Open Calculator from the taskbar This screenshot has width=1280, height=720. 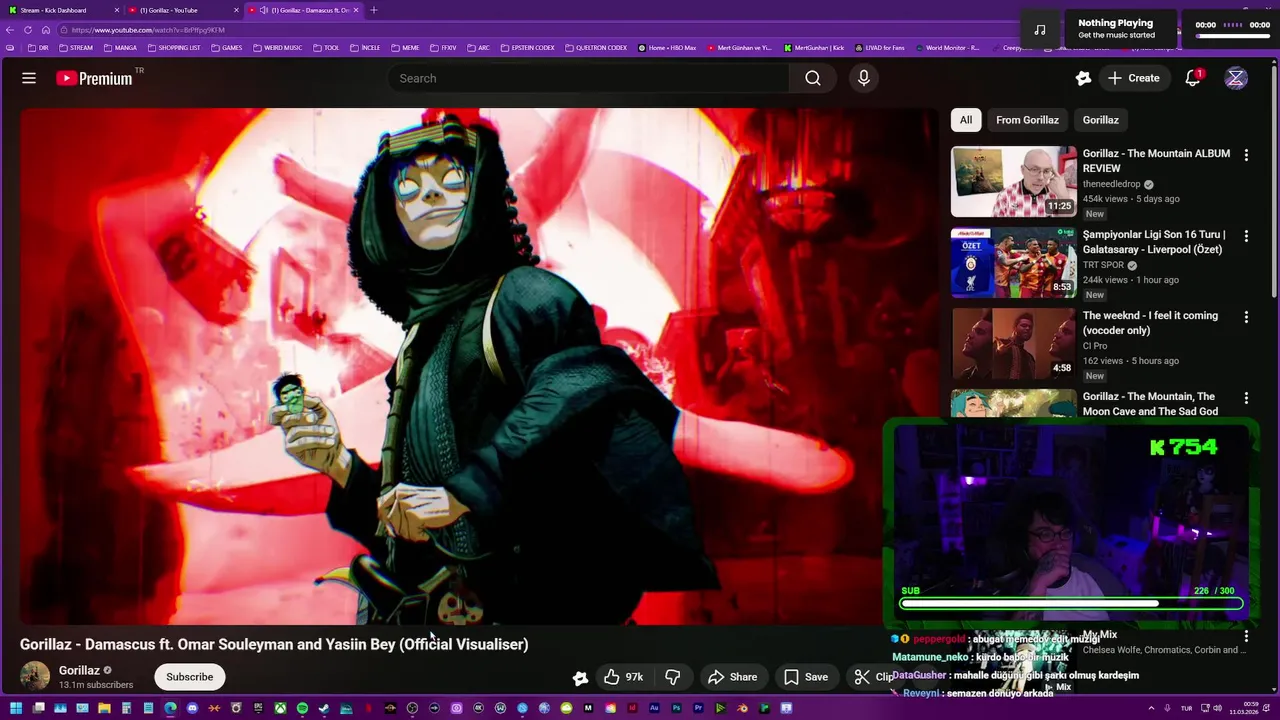pos(126,708)
